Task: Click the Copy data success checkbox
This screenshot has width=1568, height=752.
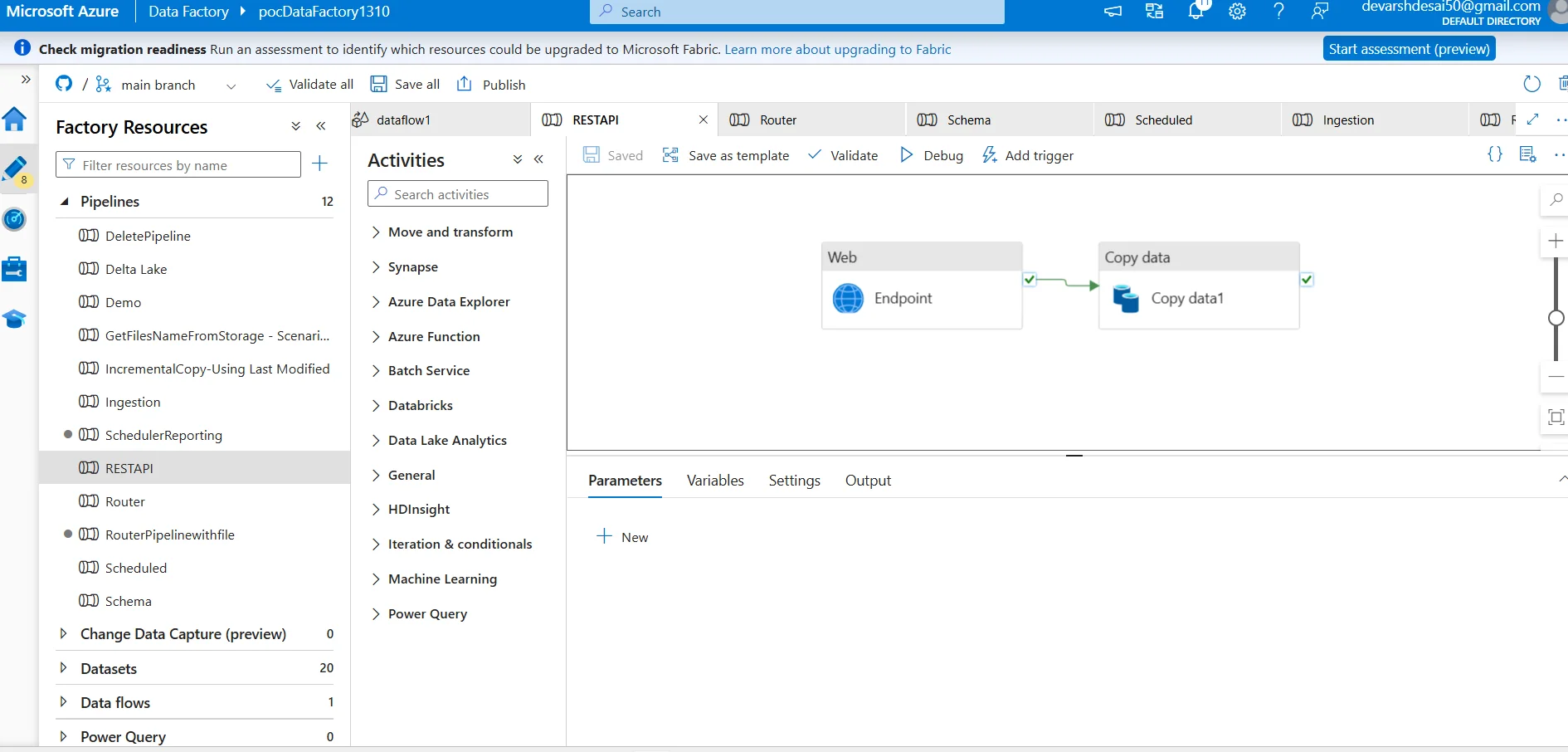Action: (1307, 280)
